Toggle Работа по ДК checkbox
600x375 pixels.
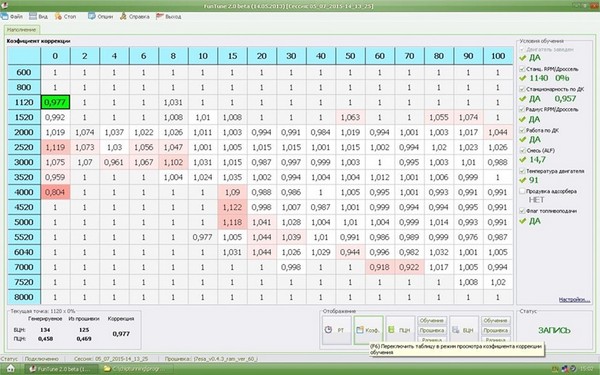(522, 130)
